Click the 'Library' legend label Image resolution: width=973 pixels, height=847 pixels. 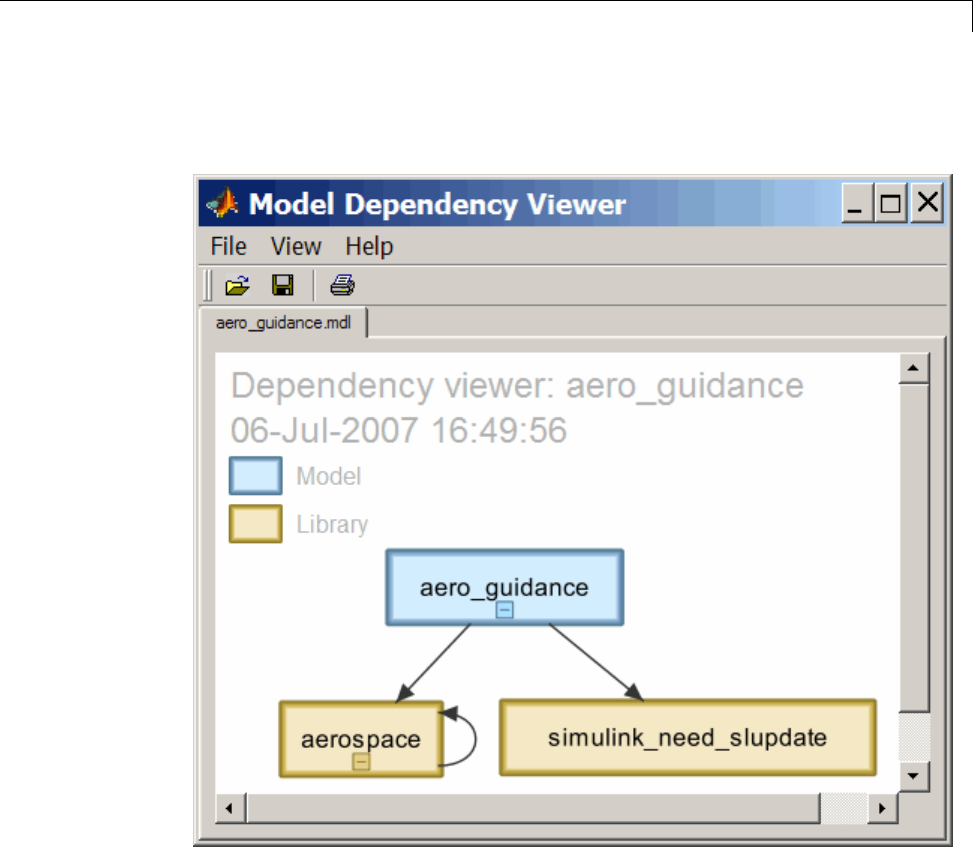click(x=332, y=524)
